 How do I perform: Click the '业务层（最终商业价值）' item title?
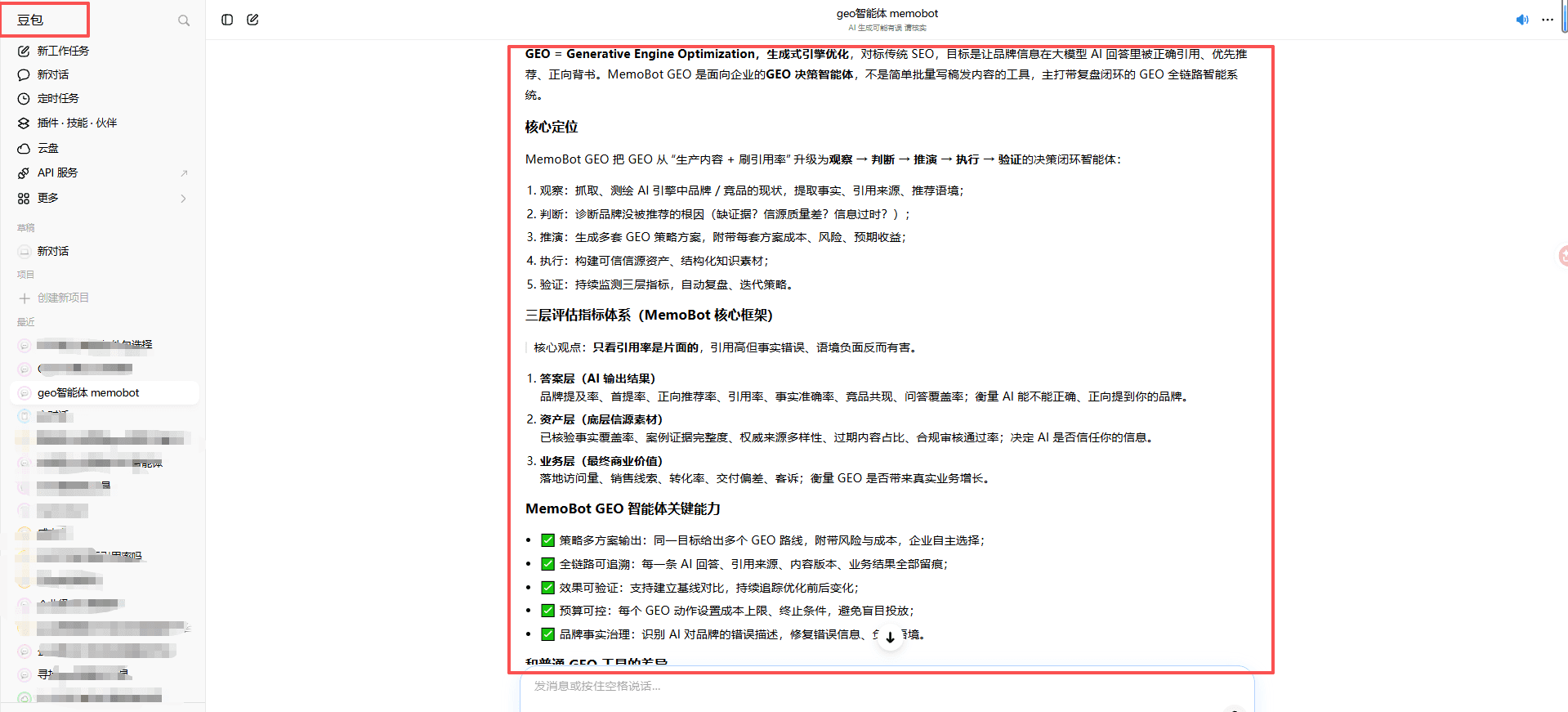tap(601, 461)
